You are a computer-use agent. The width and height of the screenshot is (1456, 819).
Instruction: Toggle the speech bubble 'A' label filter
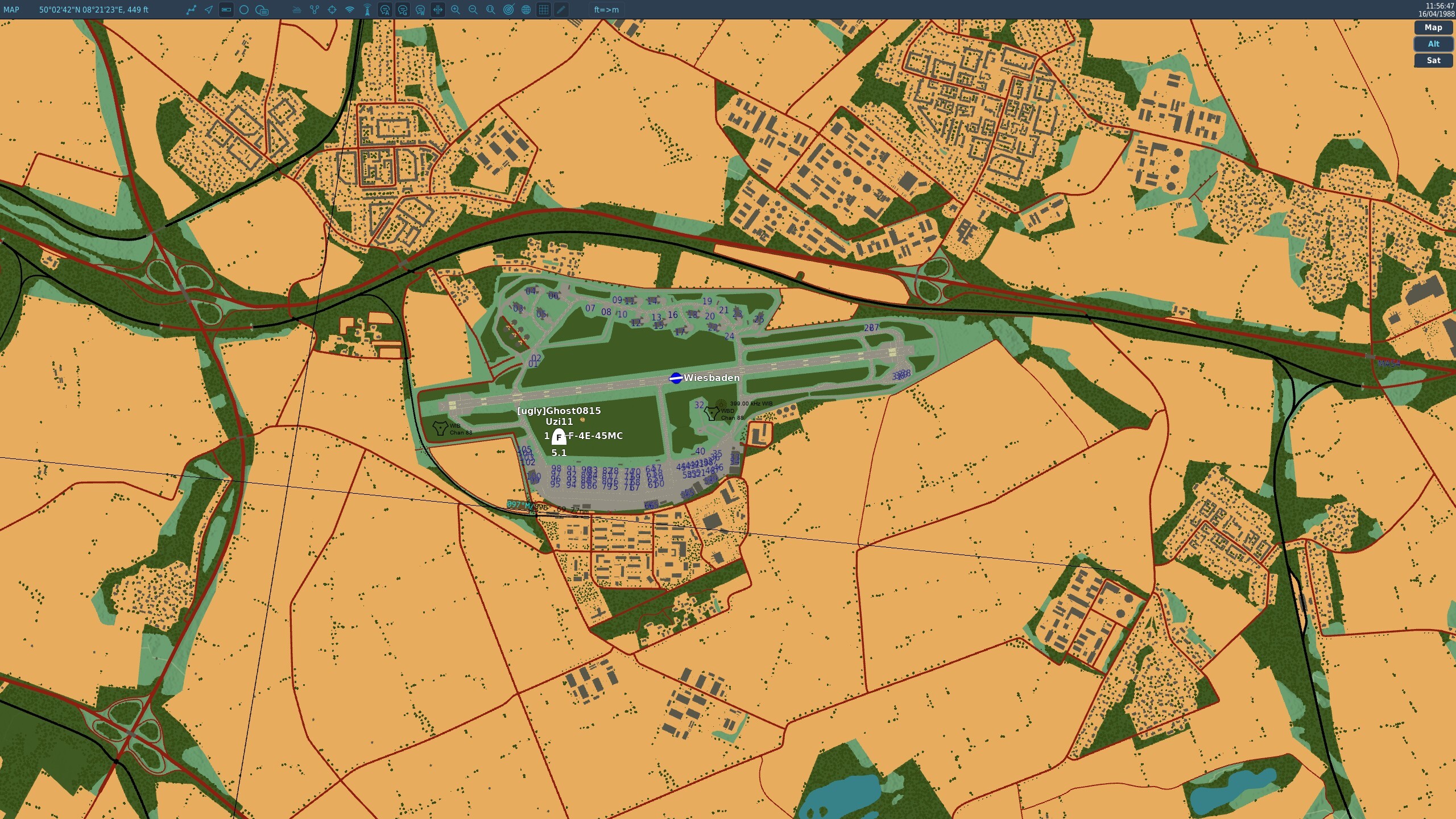385,10
